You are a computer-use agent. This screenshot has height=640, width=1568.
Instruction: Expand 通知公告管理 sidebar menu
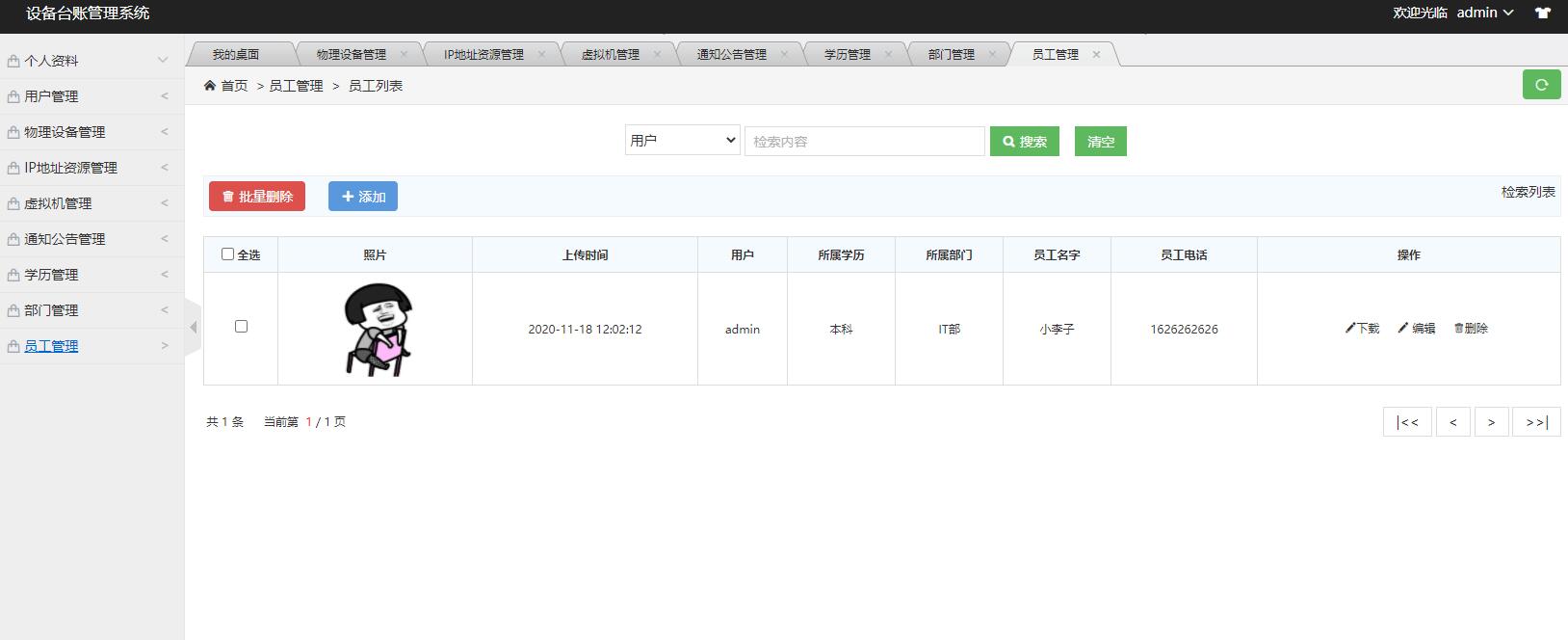(x=164, y=238)
